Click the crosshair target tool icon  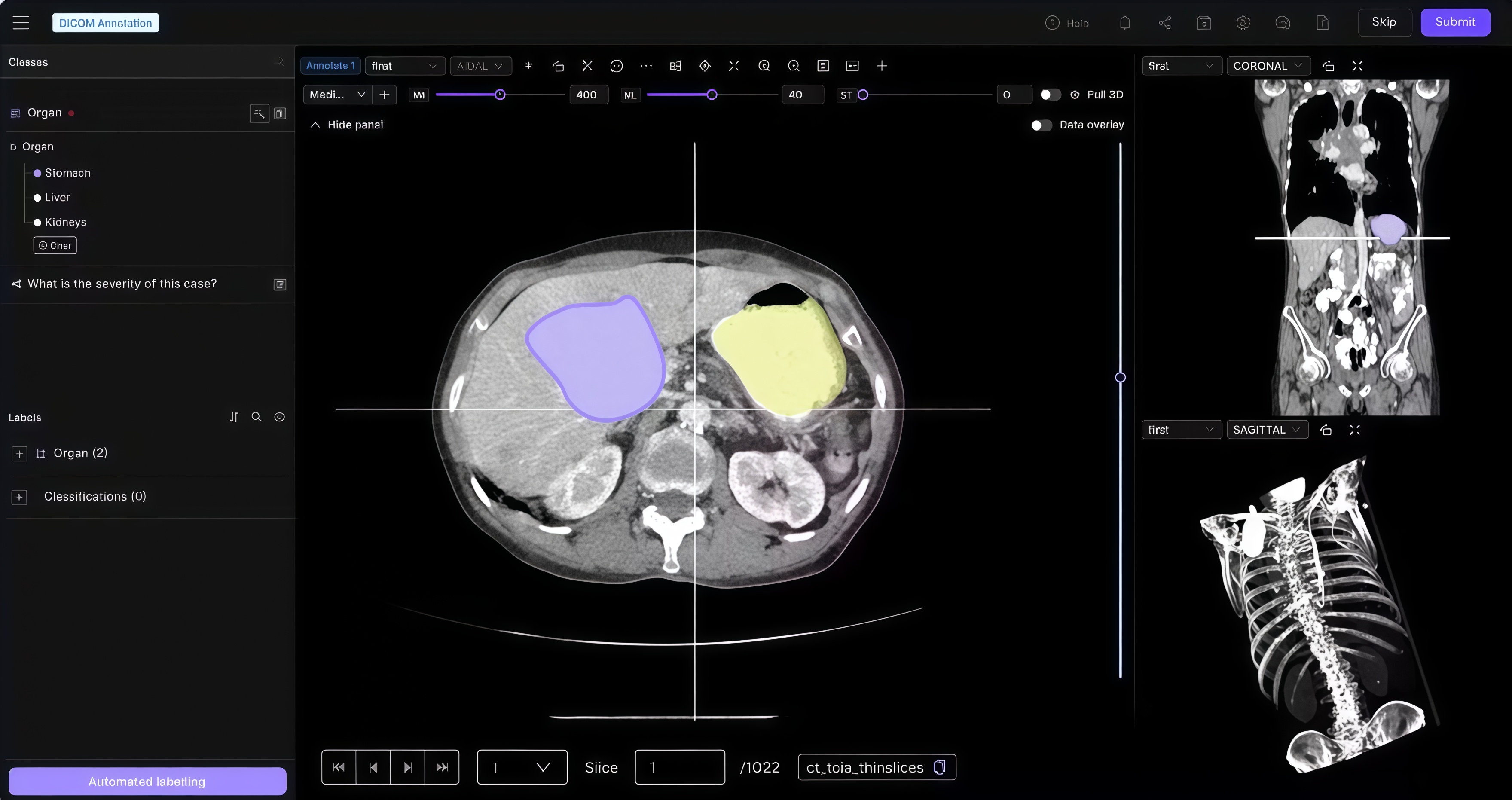(705, 66)
